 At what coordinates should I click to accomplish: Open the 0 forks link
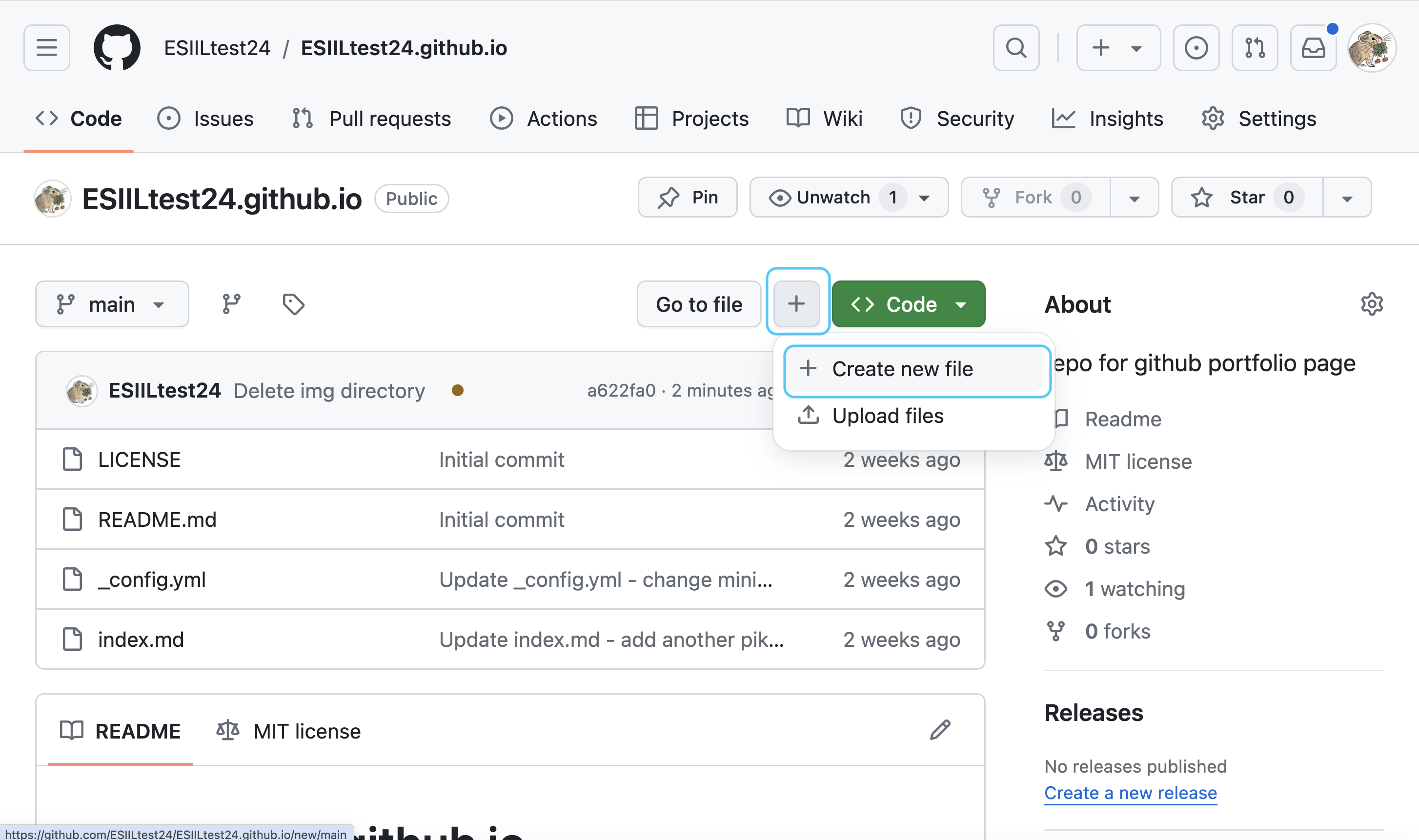pos(1097,631)
